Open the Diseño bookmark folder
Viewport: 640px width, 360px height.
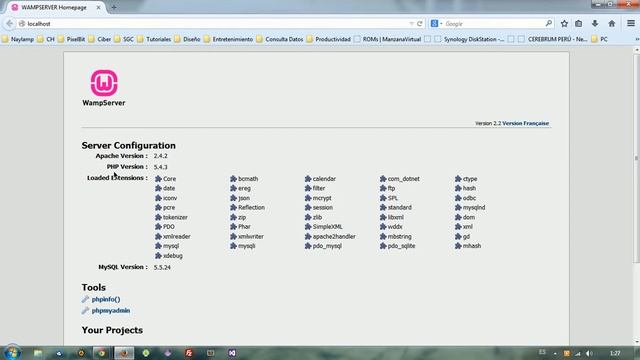187,39
